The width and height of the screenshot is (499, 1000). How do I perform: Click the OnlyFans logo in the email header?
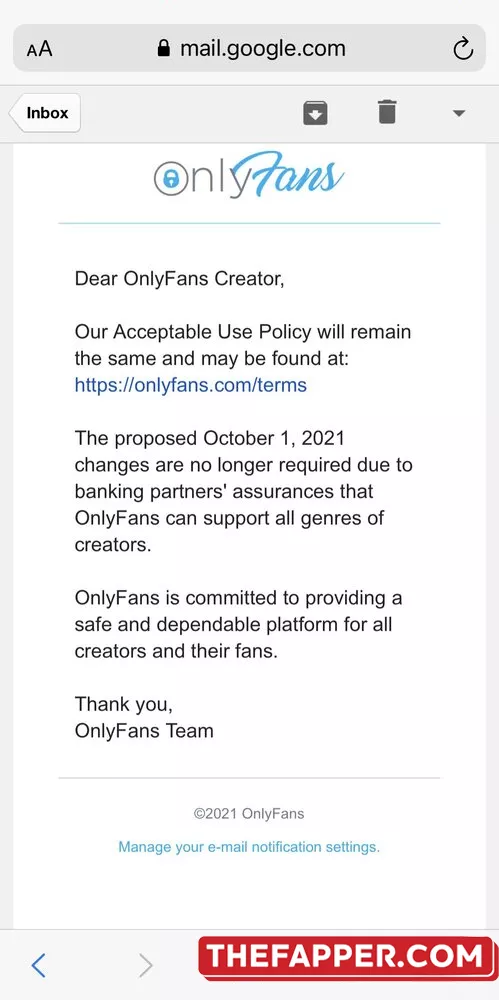tap(249, 176)
